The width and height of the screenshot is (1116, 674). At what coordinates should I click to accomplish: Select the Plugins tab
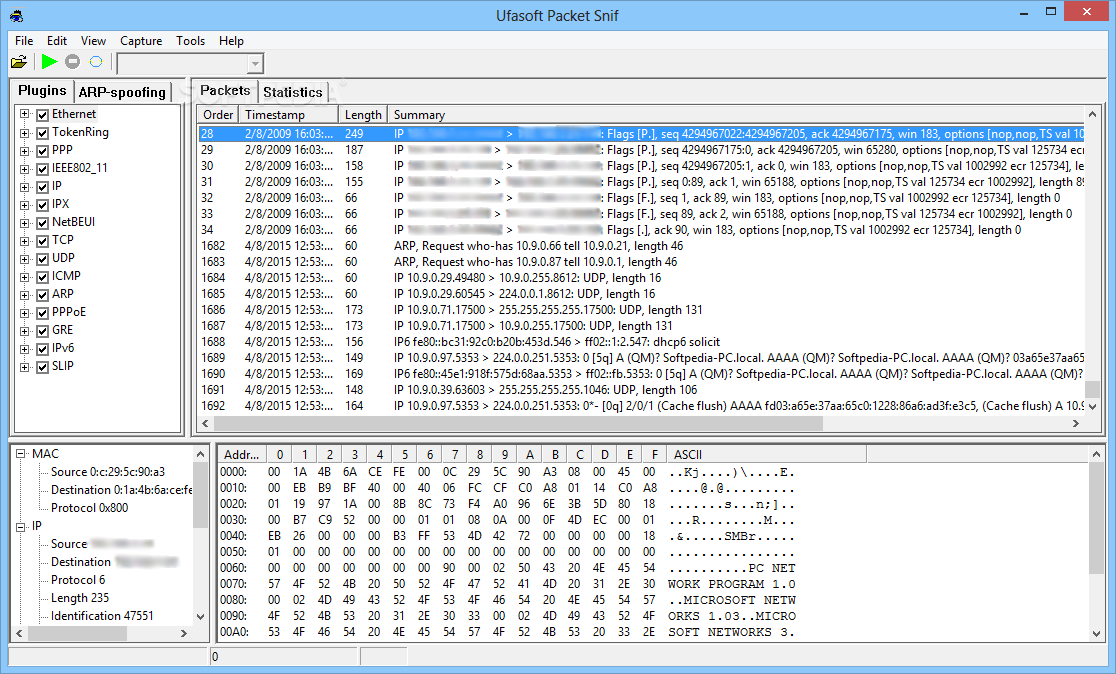[x=42, y=90]
